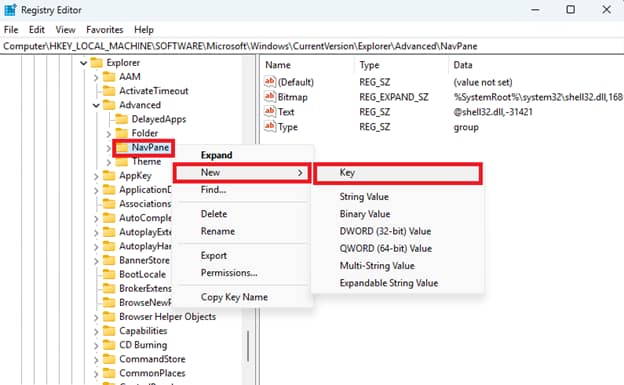Choose Rename in the context menu
Screen dimensions: 624x385
[243, 231]
